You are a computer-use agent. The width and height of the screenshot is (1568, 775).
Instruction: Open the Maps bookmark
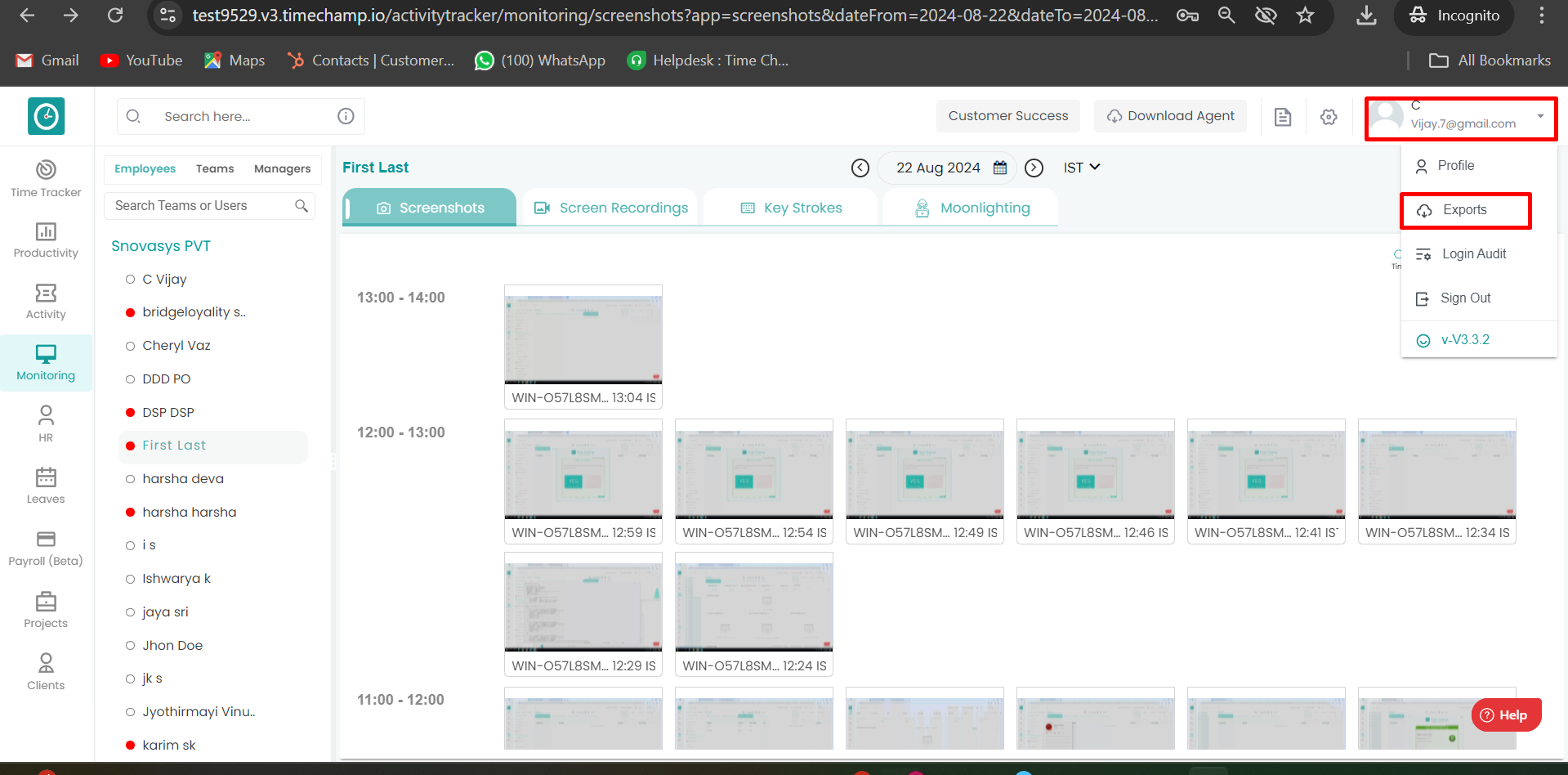pyautogui.click(x=235, y=60)
